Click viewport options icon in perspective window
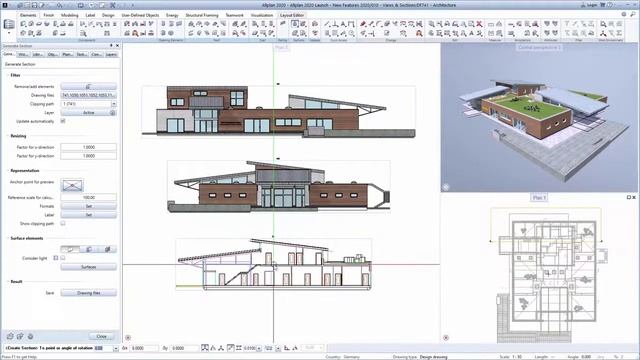 click(x=446, y=187)
